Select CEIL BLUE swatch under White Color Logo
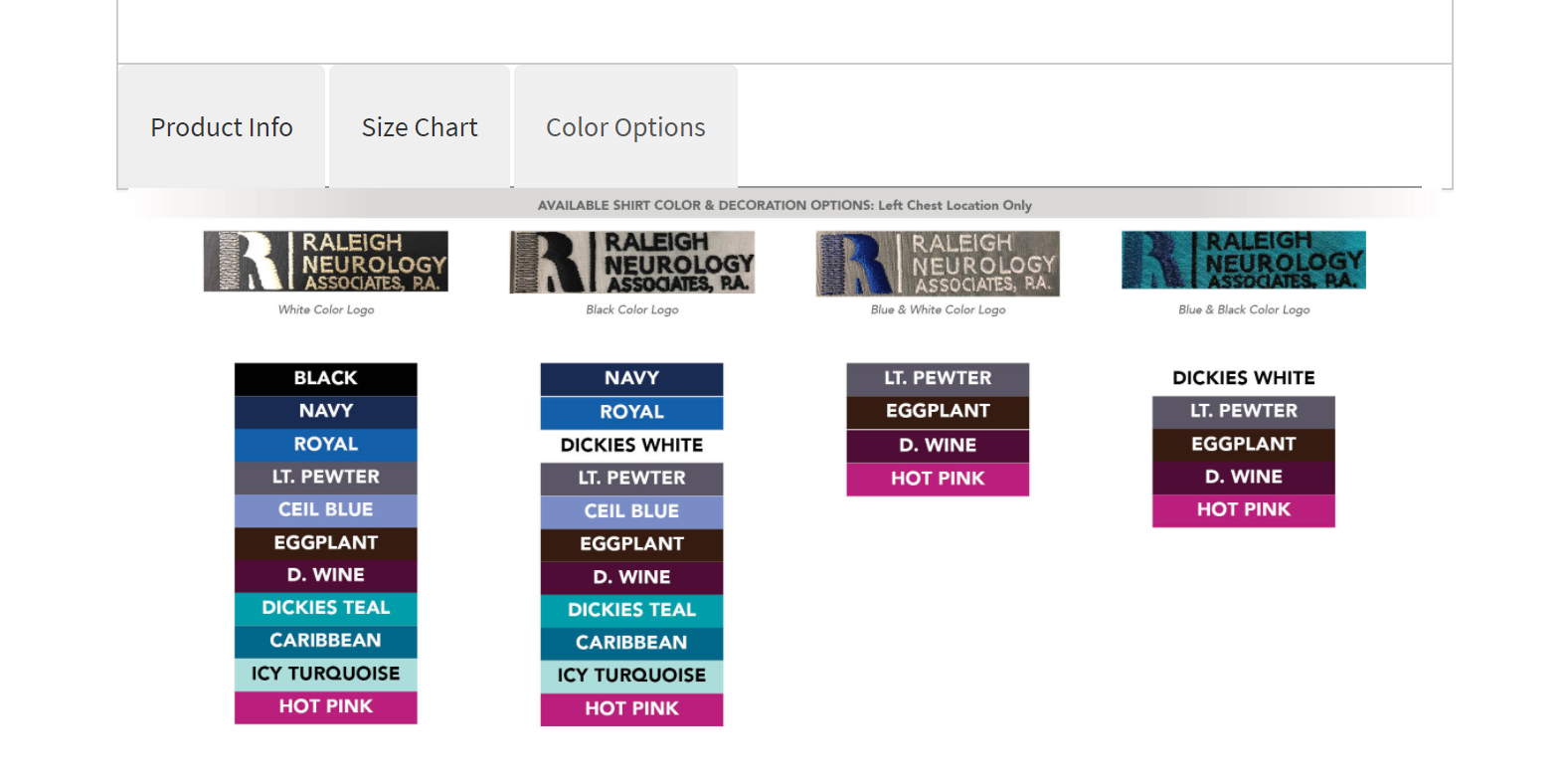 [x=326, y=510]
